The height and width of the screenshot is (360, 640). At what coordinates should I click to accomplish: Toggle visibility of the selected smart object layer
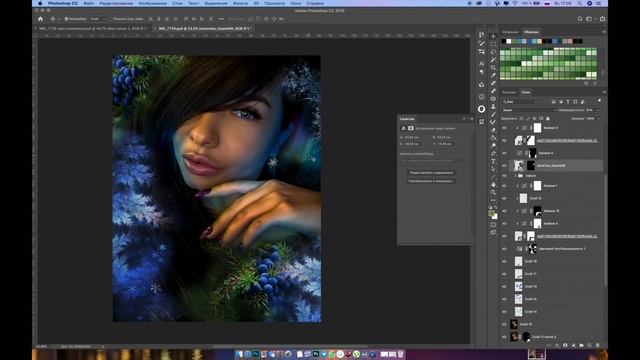pos(504,165)
